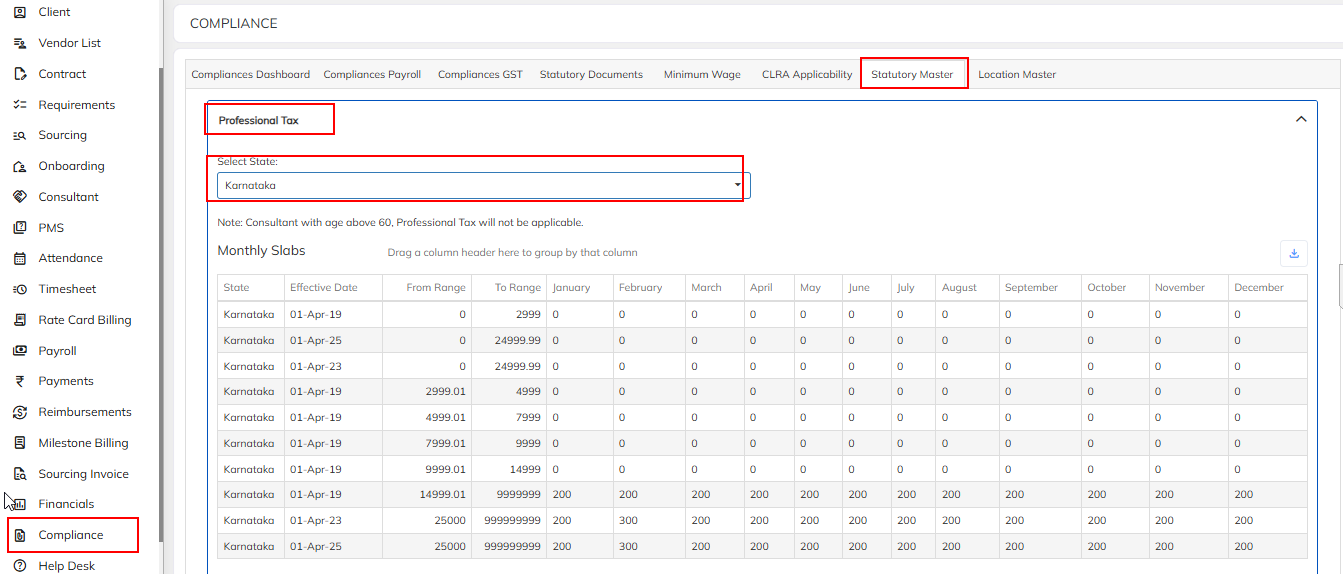Click the Payments rupee icon
Viewport: 1343px width, 574px height.
[x=19, y=381]
